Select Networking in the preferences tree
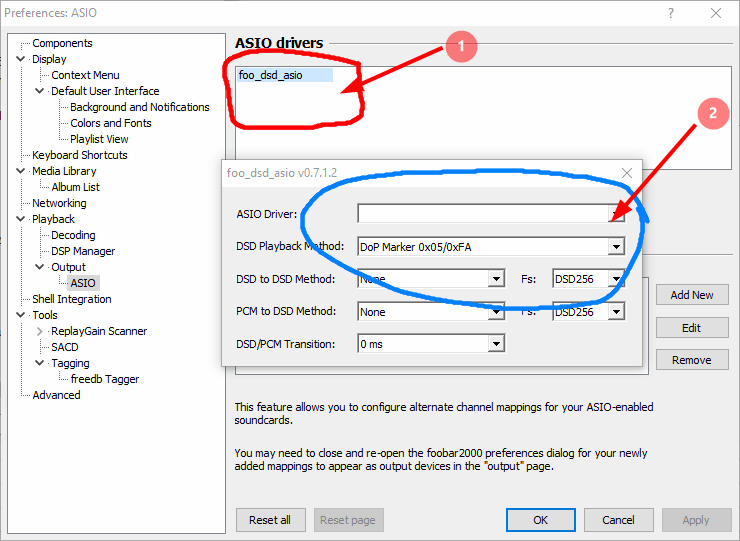The image size is (740, 541). (59, 203)
